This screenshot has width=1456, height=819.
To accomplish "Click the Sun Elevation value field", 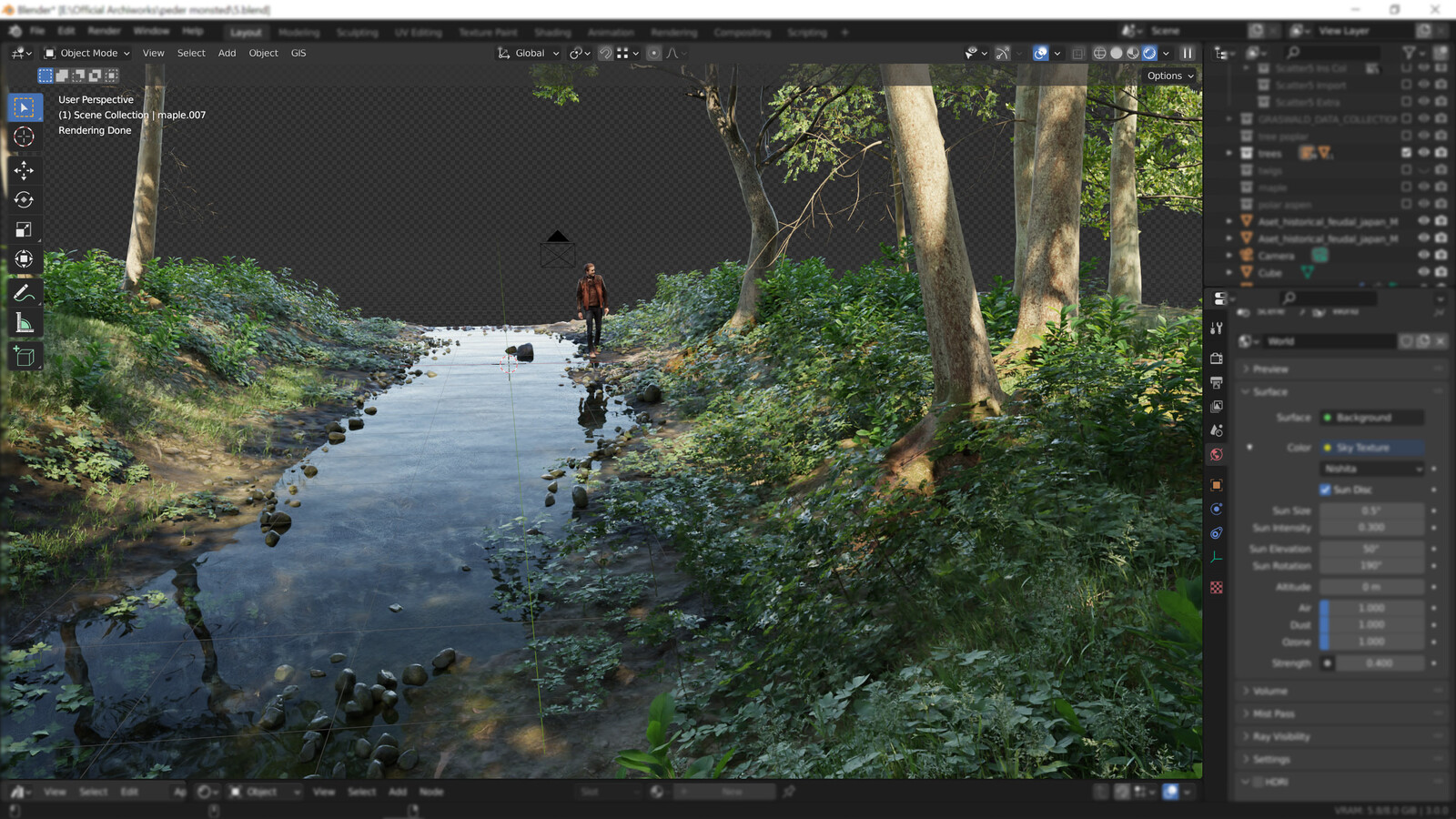I will (1372, 549).
